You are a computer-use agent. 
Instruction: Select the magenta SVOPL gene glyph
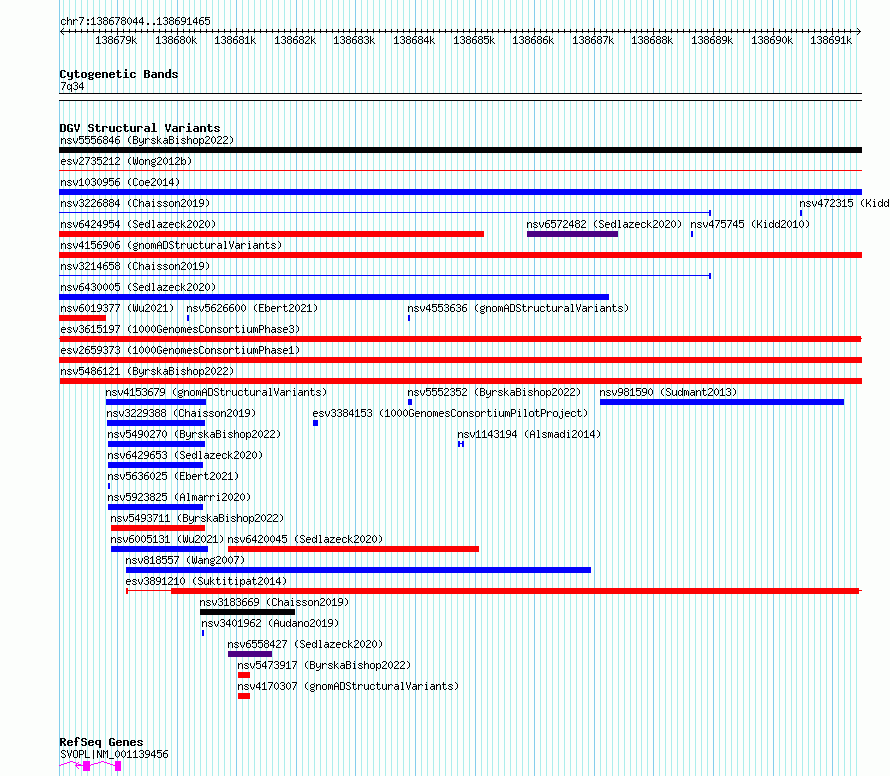tap(90, 766)
